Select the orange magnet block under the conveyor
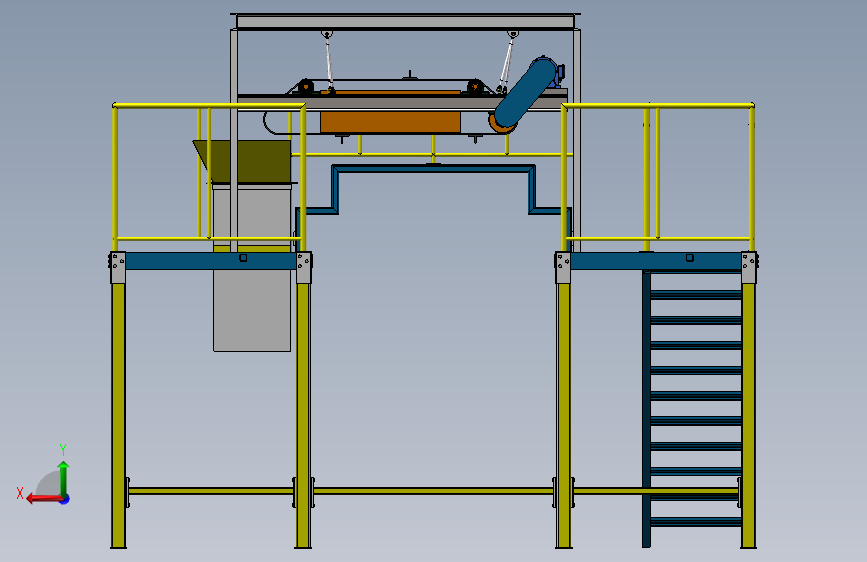Viewport: 867px width, 562px height. [x=390, y=122]
